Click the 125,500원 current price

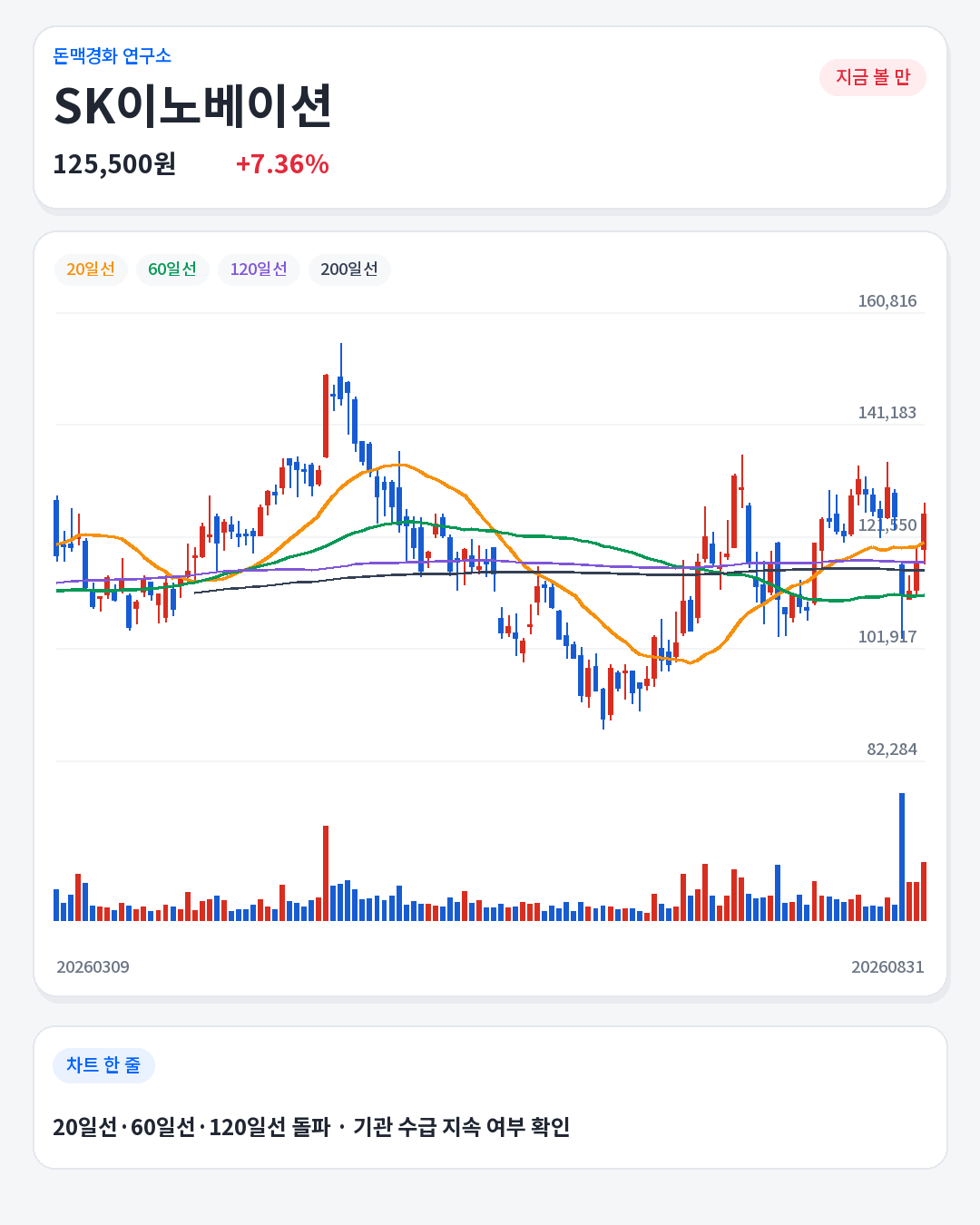pyautogui.click(x=114, y=164)
